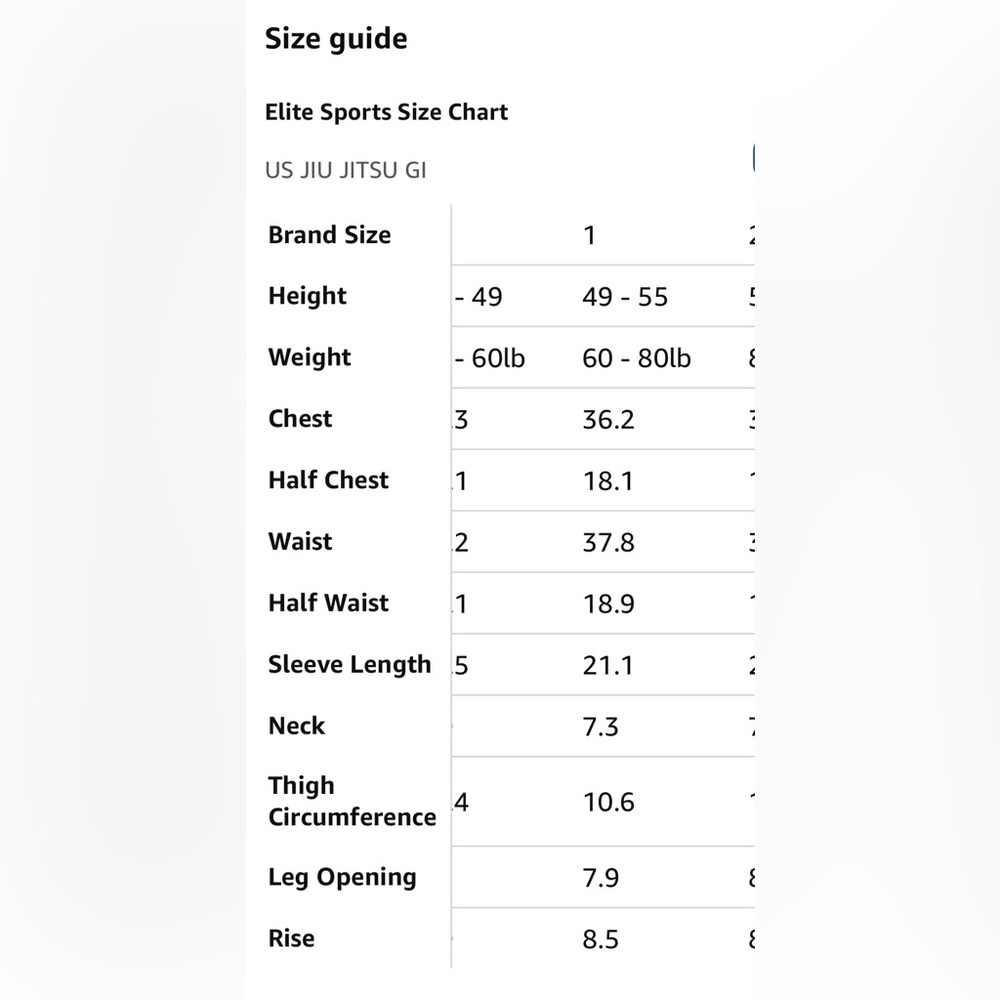
Task: Select the Brand Size row header
Action: point(329,235)
